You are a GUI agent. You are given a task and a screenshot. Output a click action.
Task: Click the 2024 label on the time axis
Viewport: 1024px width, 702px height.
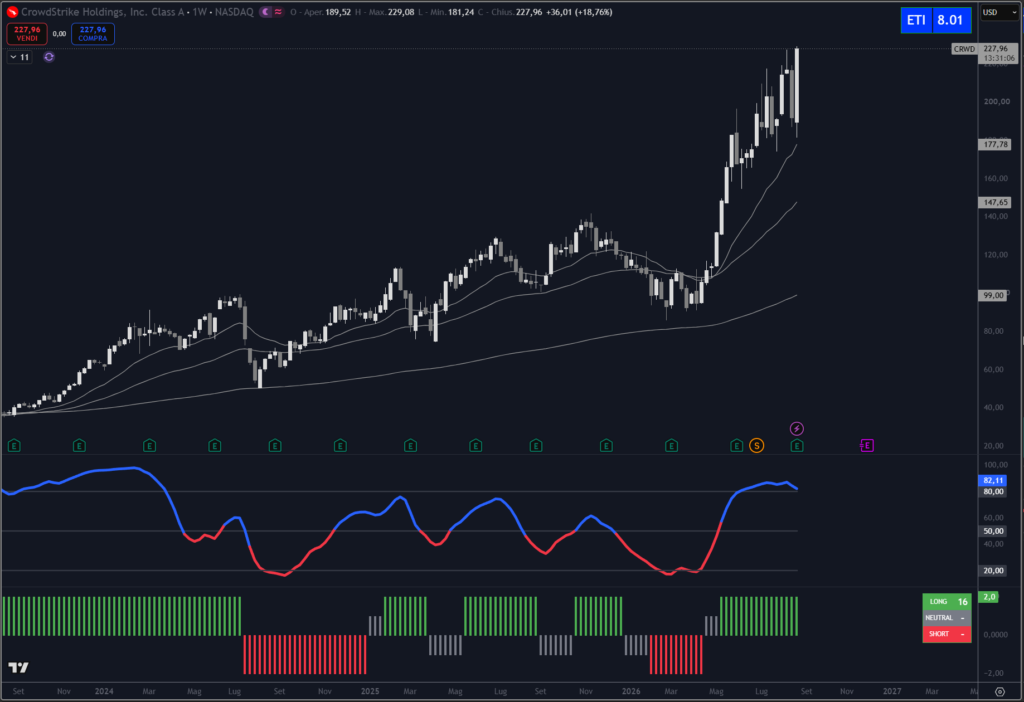(x=104, y=691)
